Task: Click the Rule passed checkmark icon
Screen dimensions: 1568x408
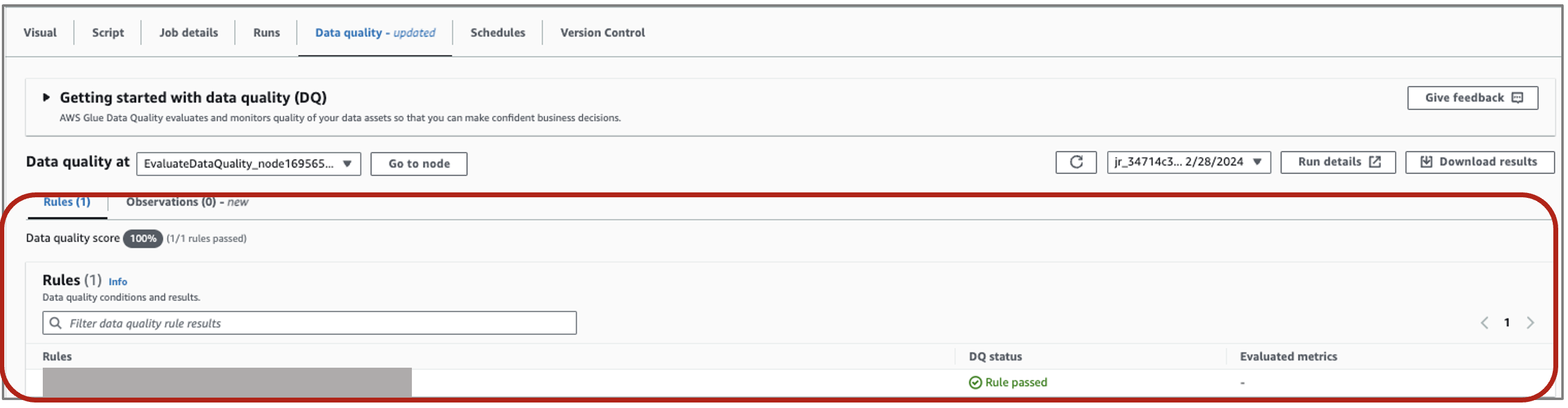Action: pos(975,382)
